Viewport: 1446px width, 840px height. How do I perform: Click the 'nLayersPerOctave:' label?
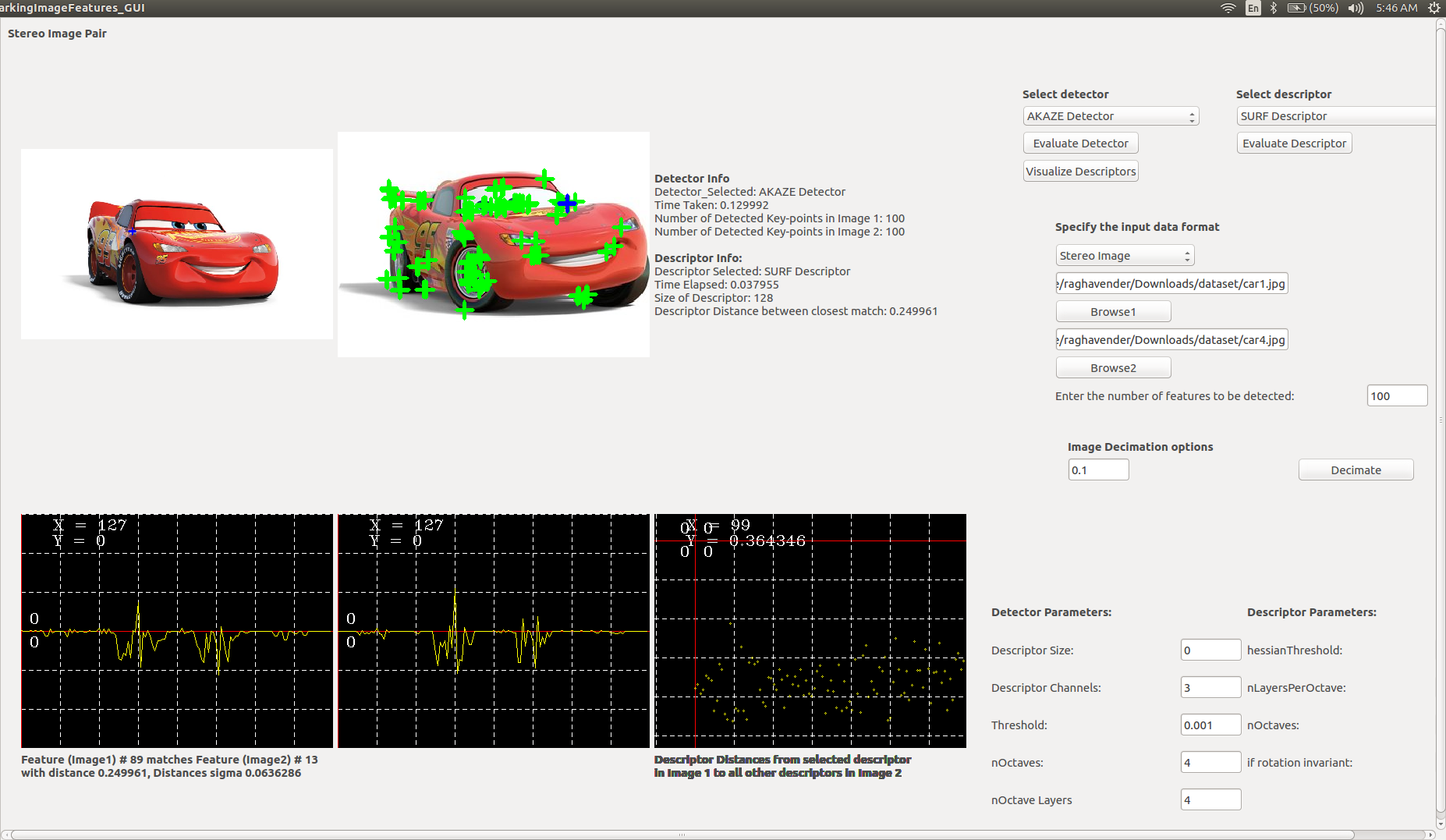coord(1296,688)
